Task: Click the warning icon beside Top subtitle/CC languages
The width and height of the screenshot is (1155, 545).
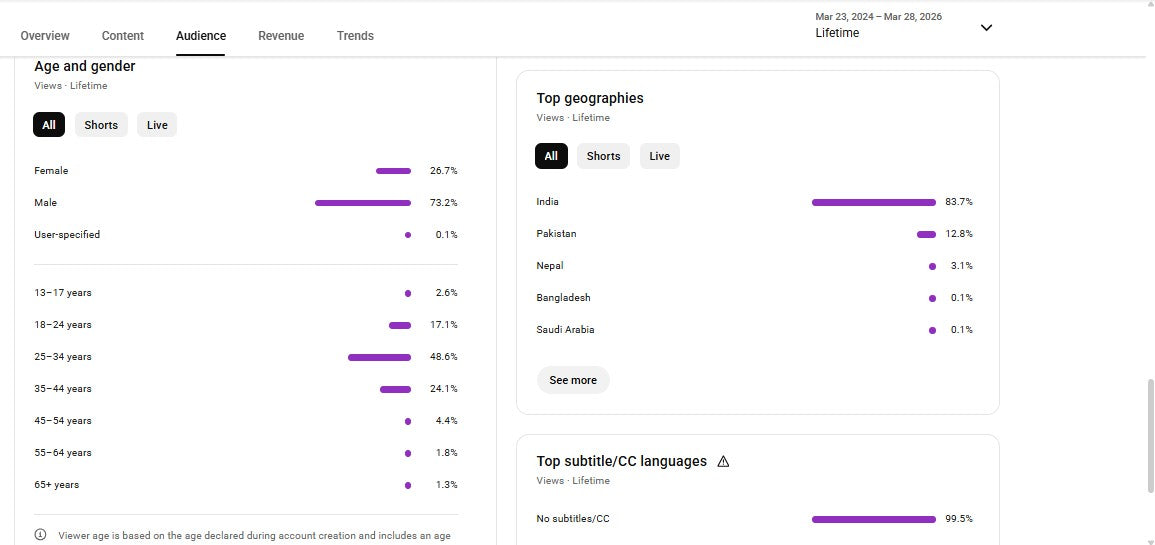Action: 723,462
